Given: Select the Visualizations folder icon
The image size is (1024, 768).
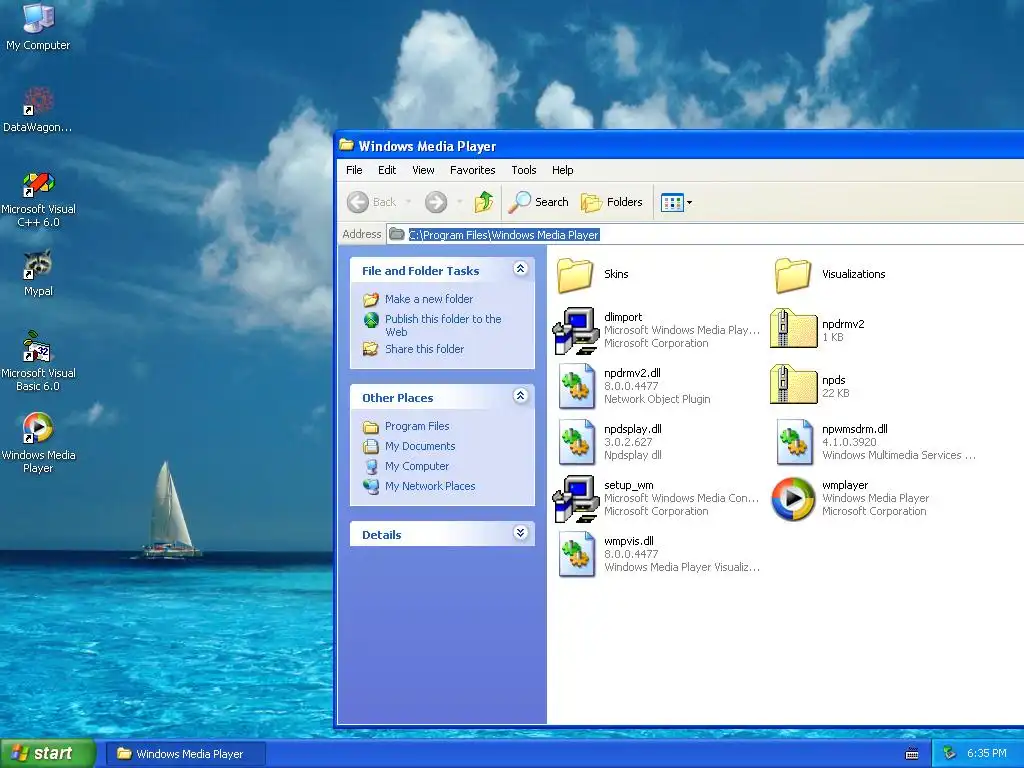Looking at the screenshot, I should tap(793, 274).
